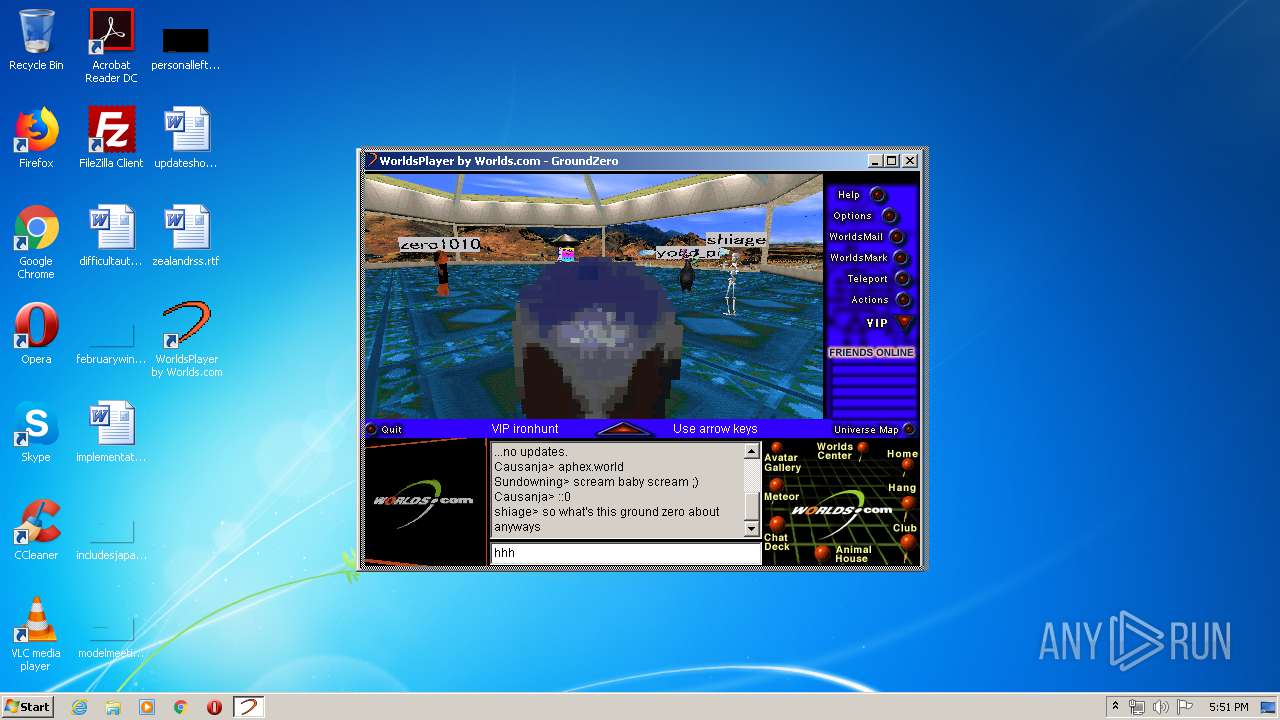The height and width of the screenshot is (720, 1280).
Task: Click the taskbar clock showing 5:51 PM
Action: coord(1228,707)
